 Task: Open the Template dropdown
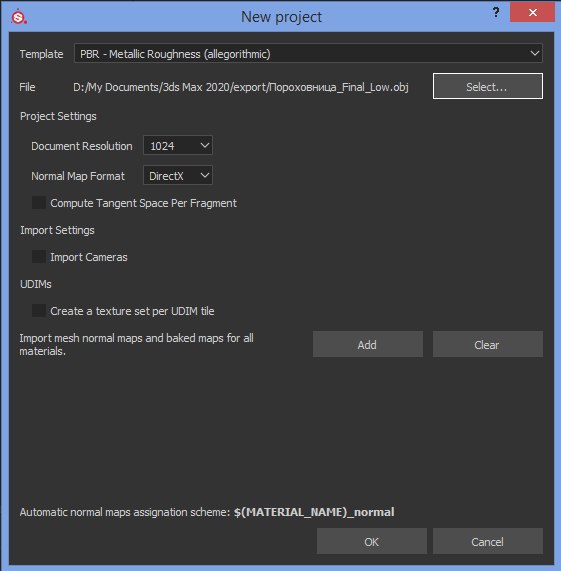point(308,54)
